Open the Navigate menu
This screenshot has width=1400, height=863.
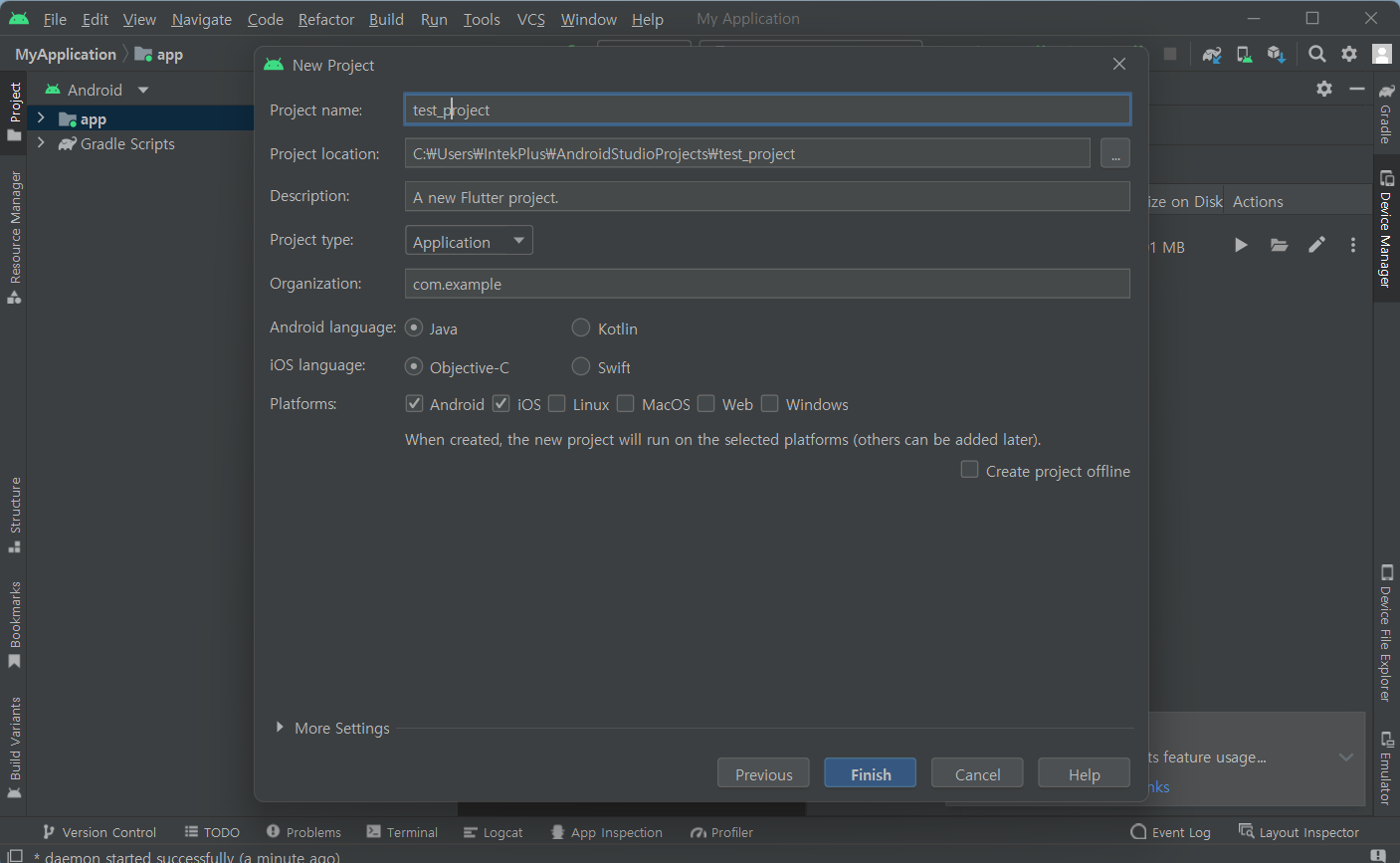point(201,19)
